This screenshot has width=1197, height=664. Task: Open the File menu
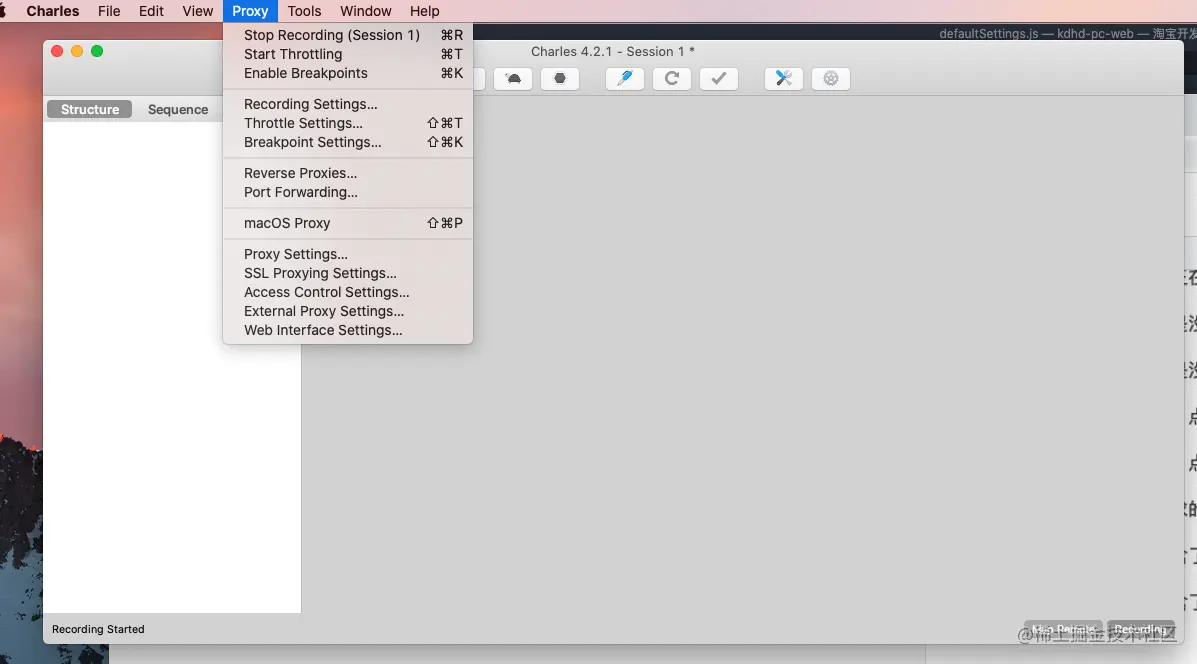pyautogui.click(x=109, y=11)
